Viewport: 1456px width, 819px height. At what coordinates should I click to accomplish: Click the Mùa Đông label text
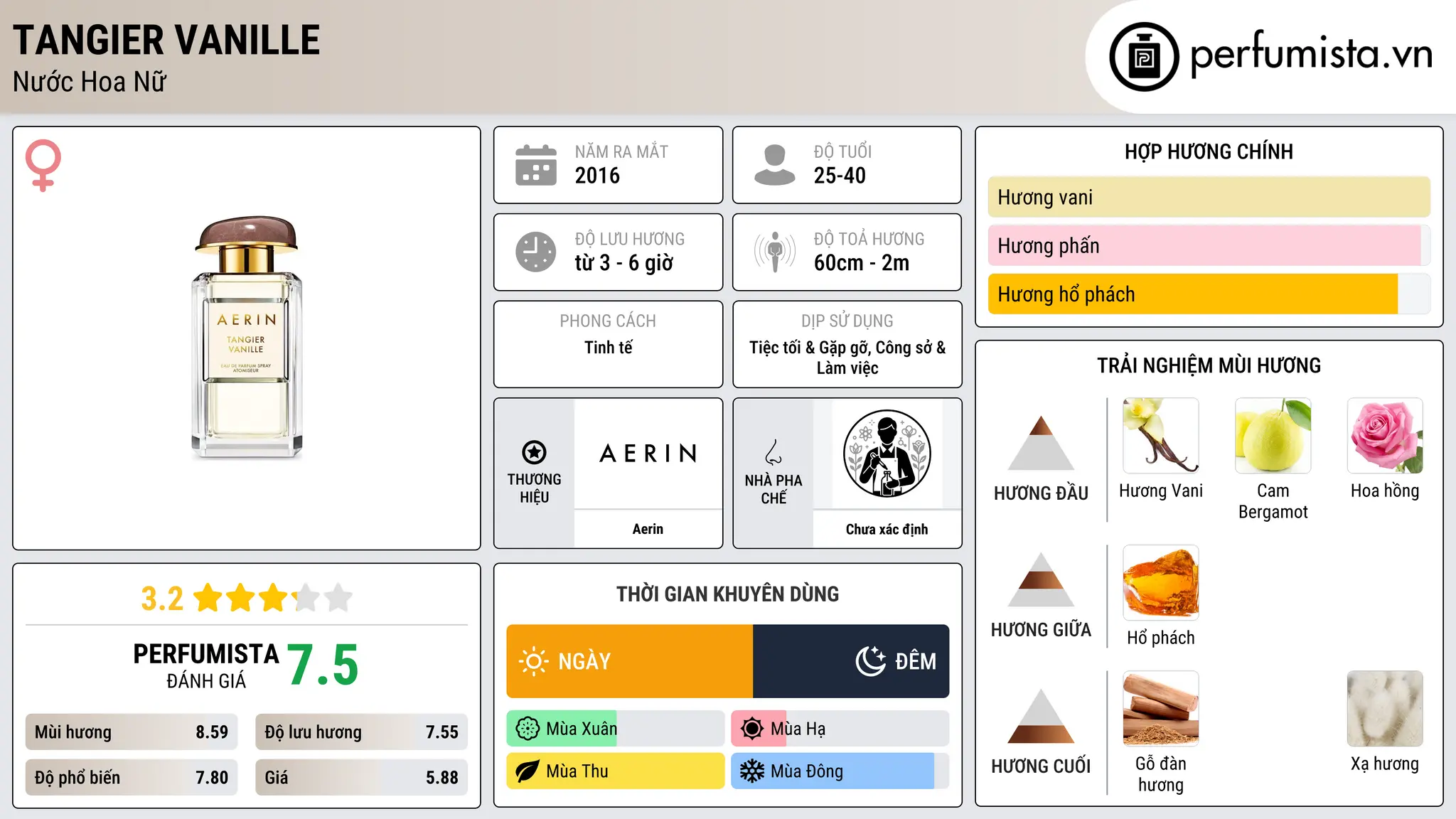[807, 771]
